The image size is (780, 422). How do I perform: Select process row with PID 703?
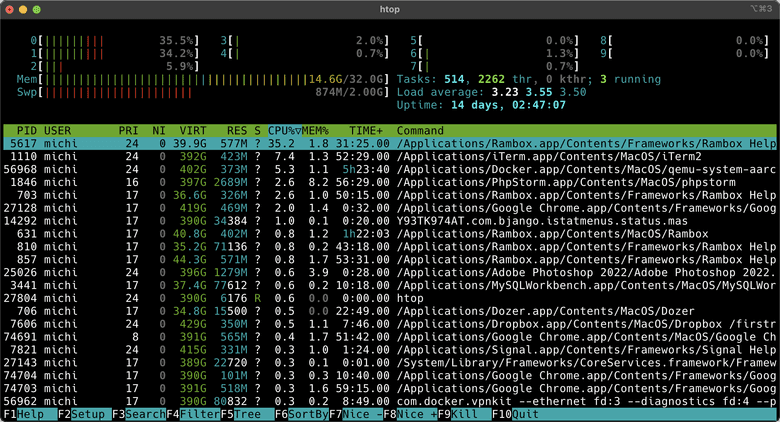(x=390, y=195)
